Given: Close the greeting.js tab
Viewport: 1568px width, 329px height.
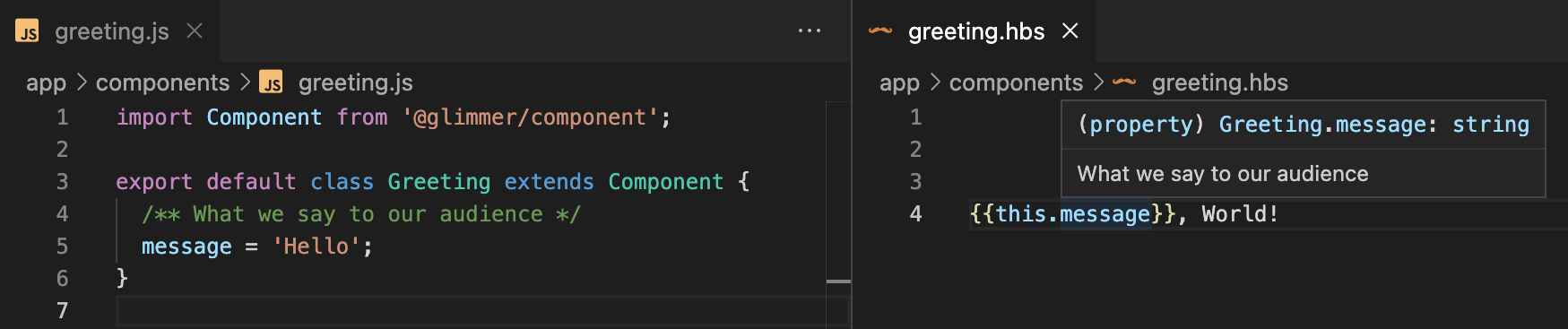Looking at the screenshot, I should click(x=194, y=31).
